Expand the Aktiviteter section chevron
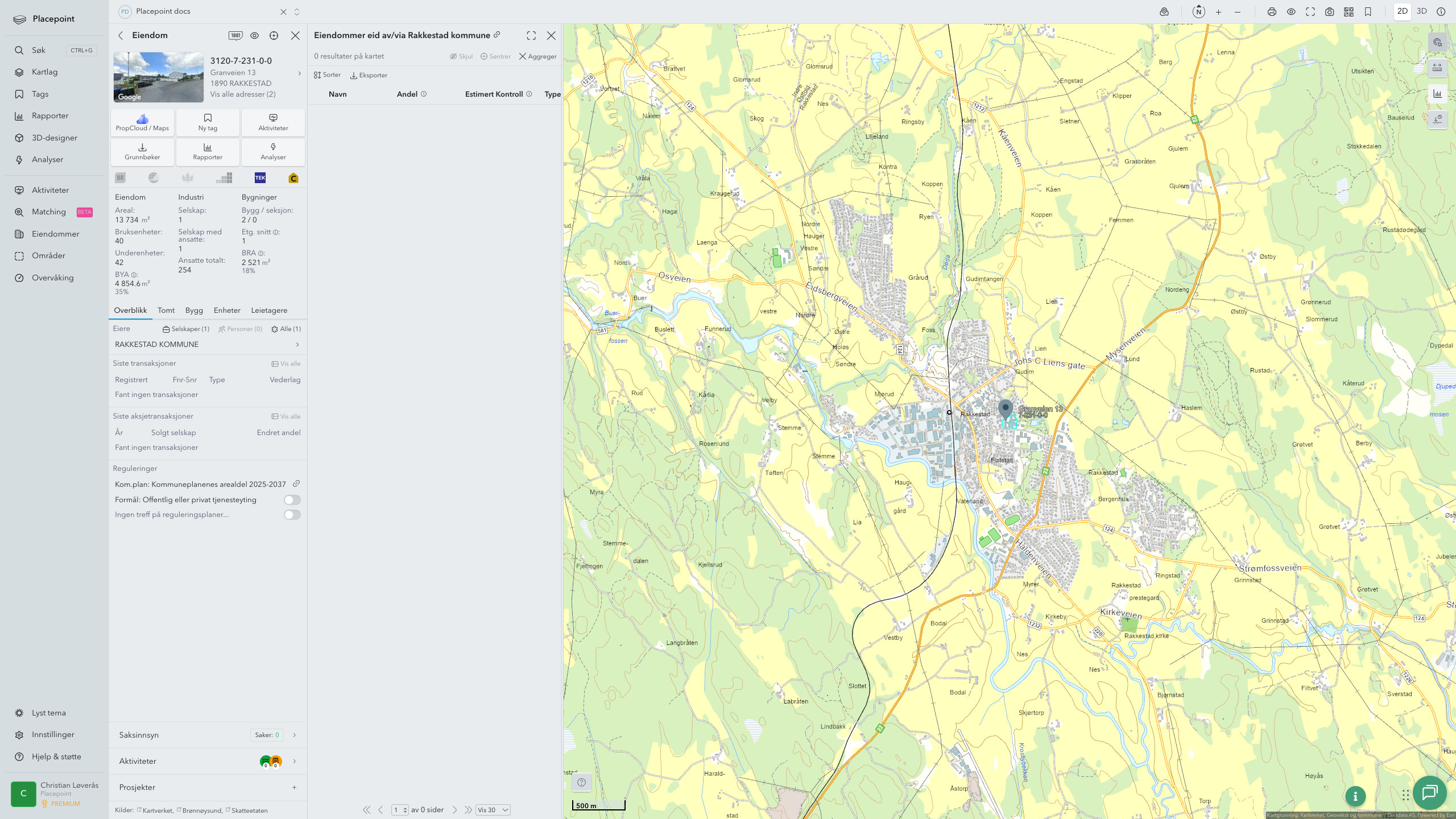Image resolution: width=1456 pixels, height=819 pixels. (295, 761)
